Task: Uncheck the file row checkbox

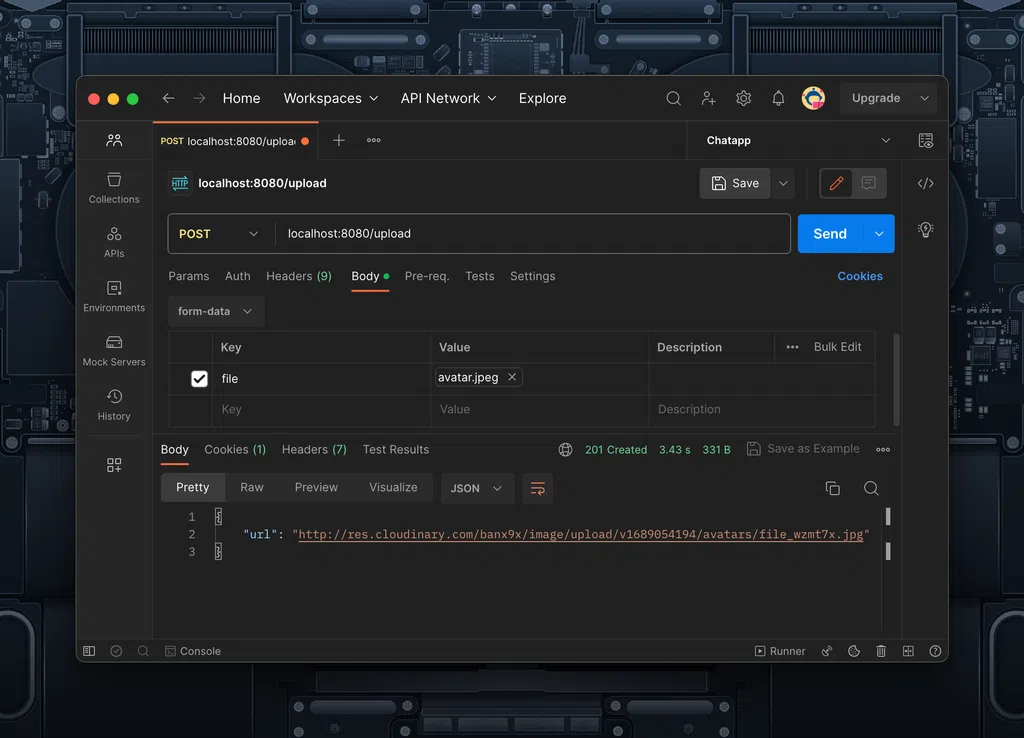Action: (199, 379)
